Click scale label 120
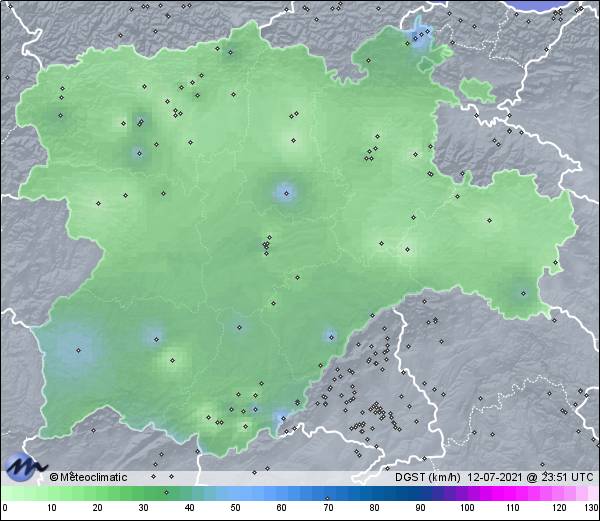Viewport: 600px width, 521px height. tap(559, 508)
